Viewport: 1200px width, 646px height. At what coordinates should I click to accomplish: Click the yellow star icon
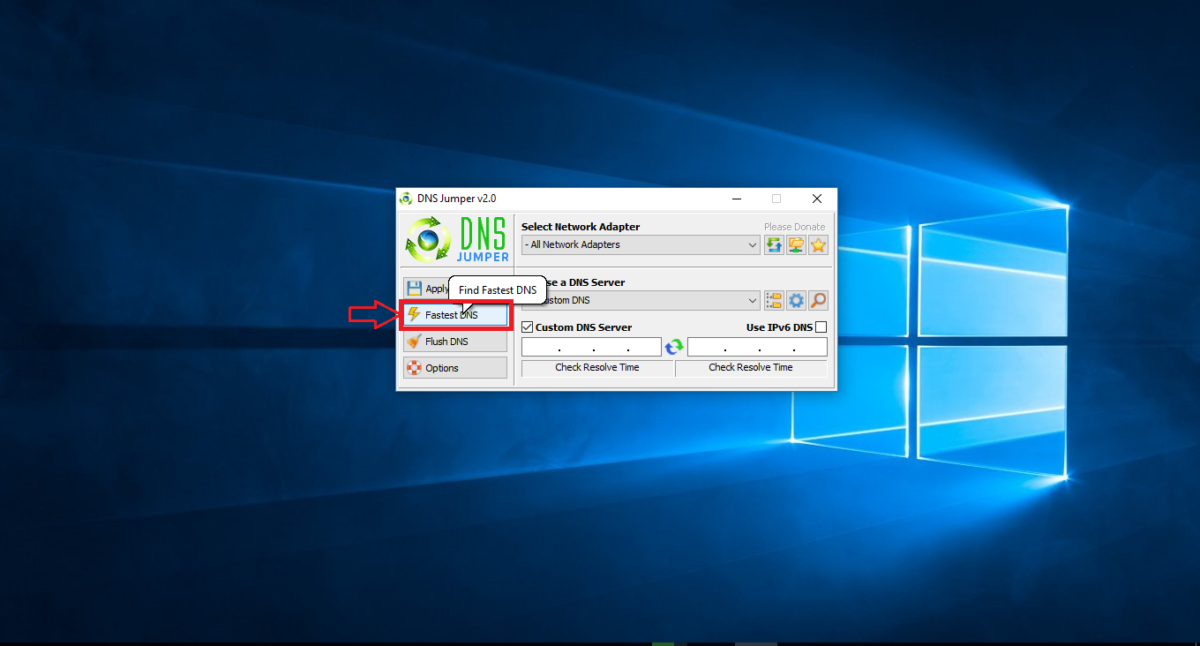(x=818, y=245)
